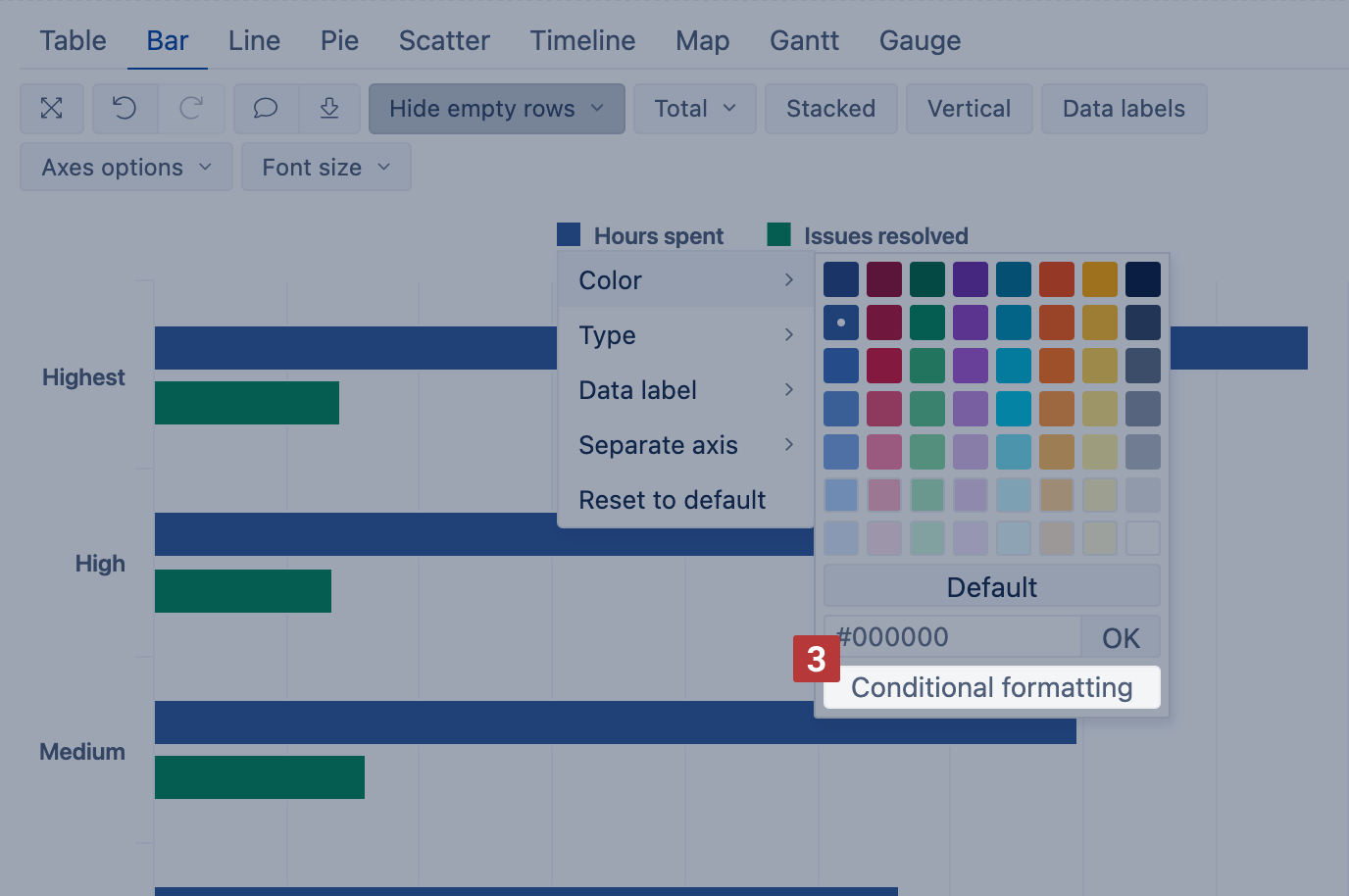Click the undo arrow icon
The height and width of the screenshot is (896, 1349).
tap(125, 109)
